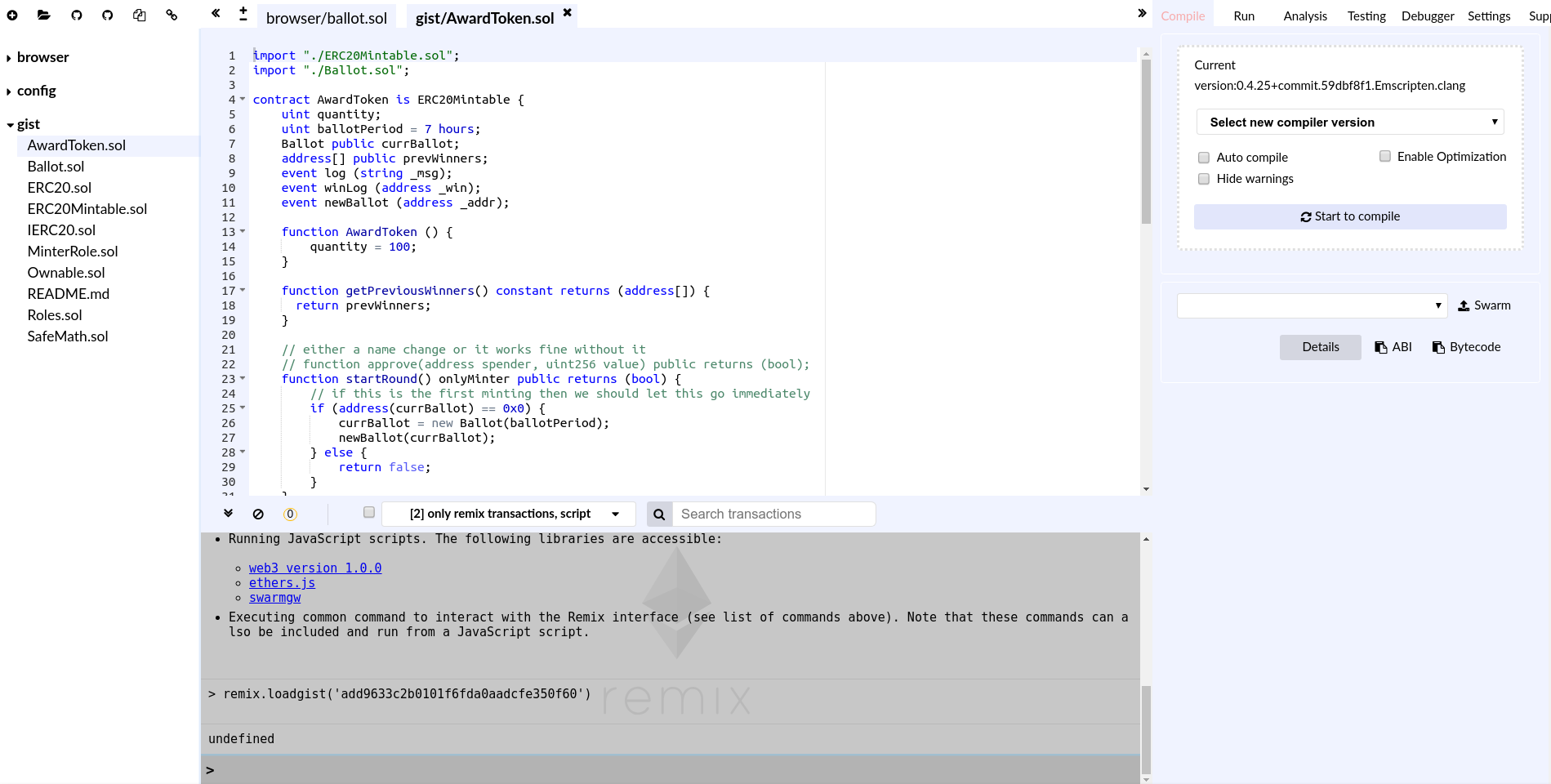This screenshot has width=1551, height=784.
Task: Open Ownable.sol in the file tree
Action: point(66,273)
